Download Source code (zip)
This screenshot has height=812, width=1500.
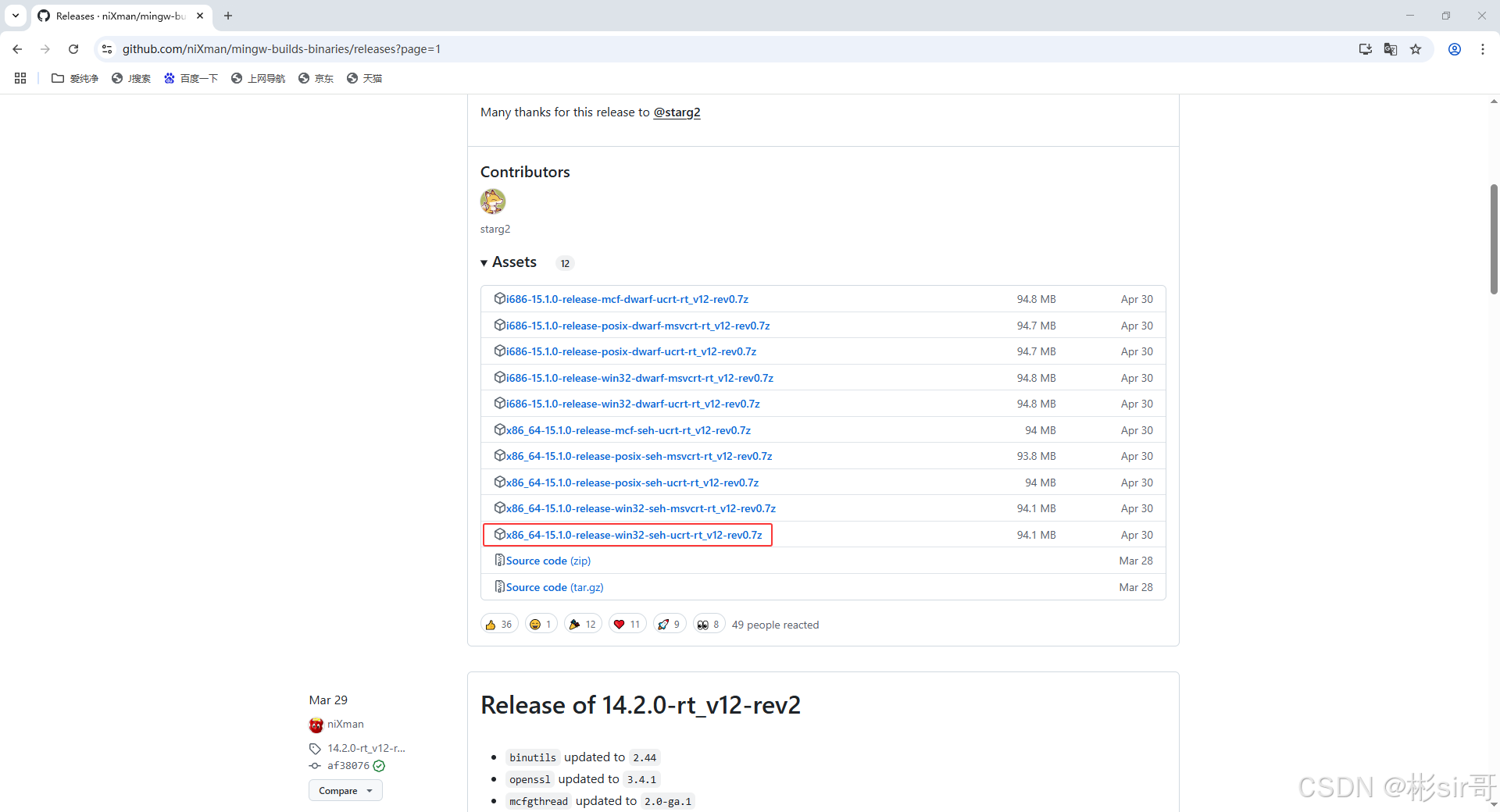coord(548,561)
